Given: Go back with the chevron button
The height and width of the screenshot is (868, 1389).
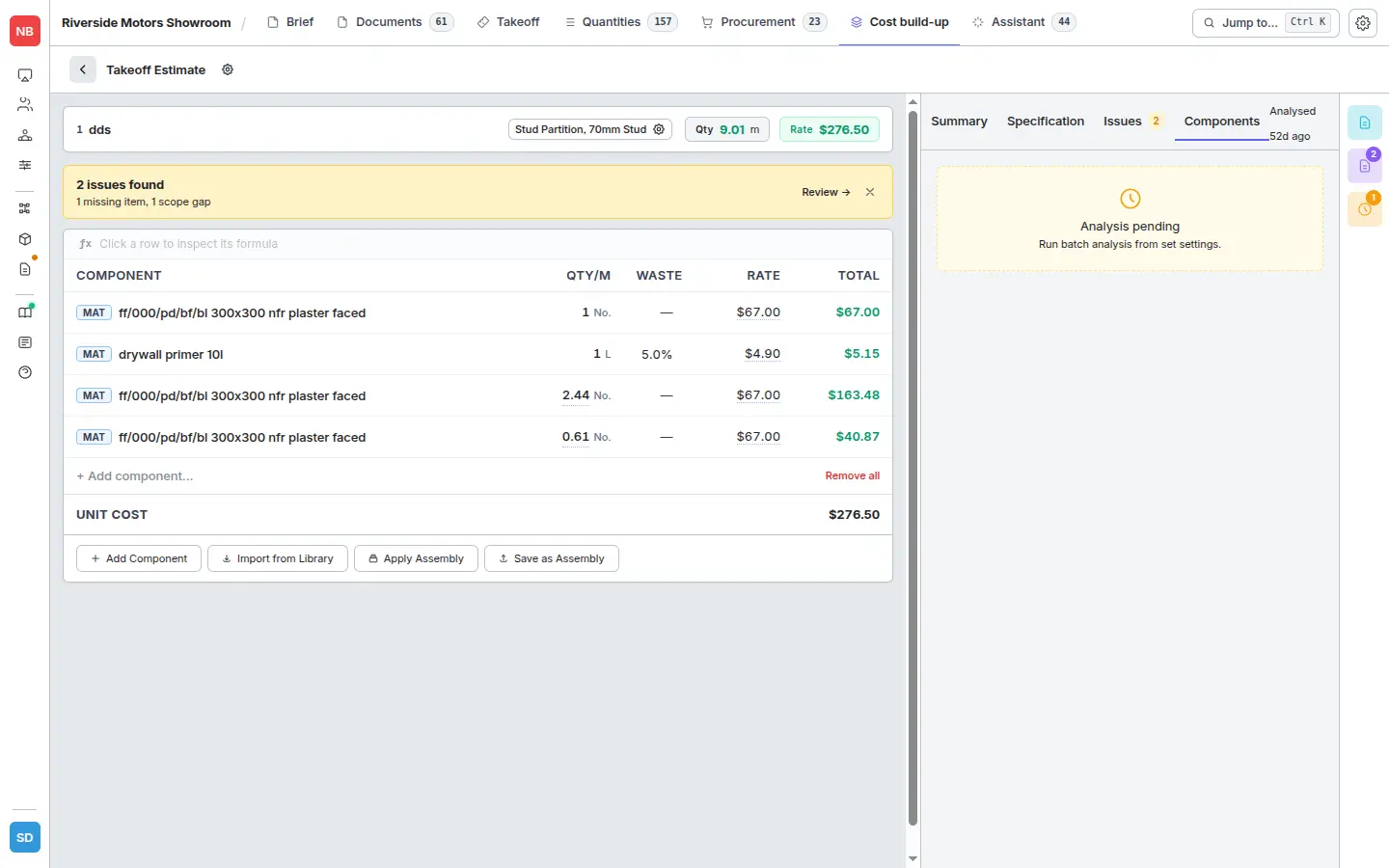Looking at the screenshot, I should click(x=83, y=69).
